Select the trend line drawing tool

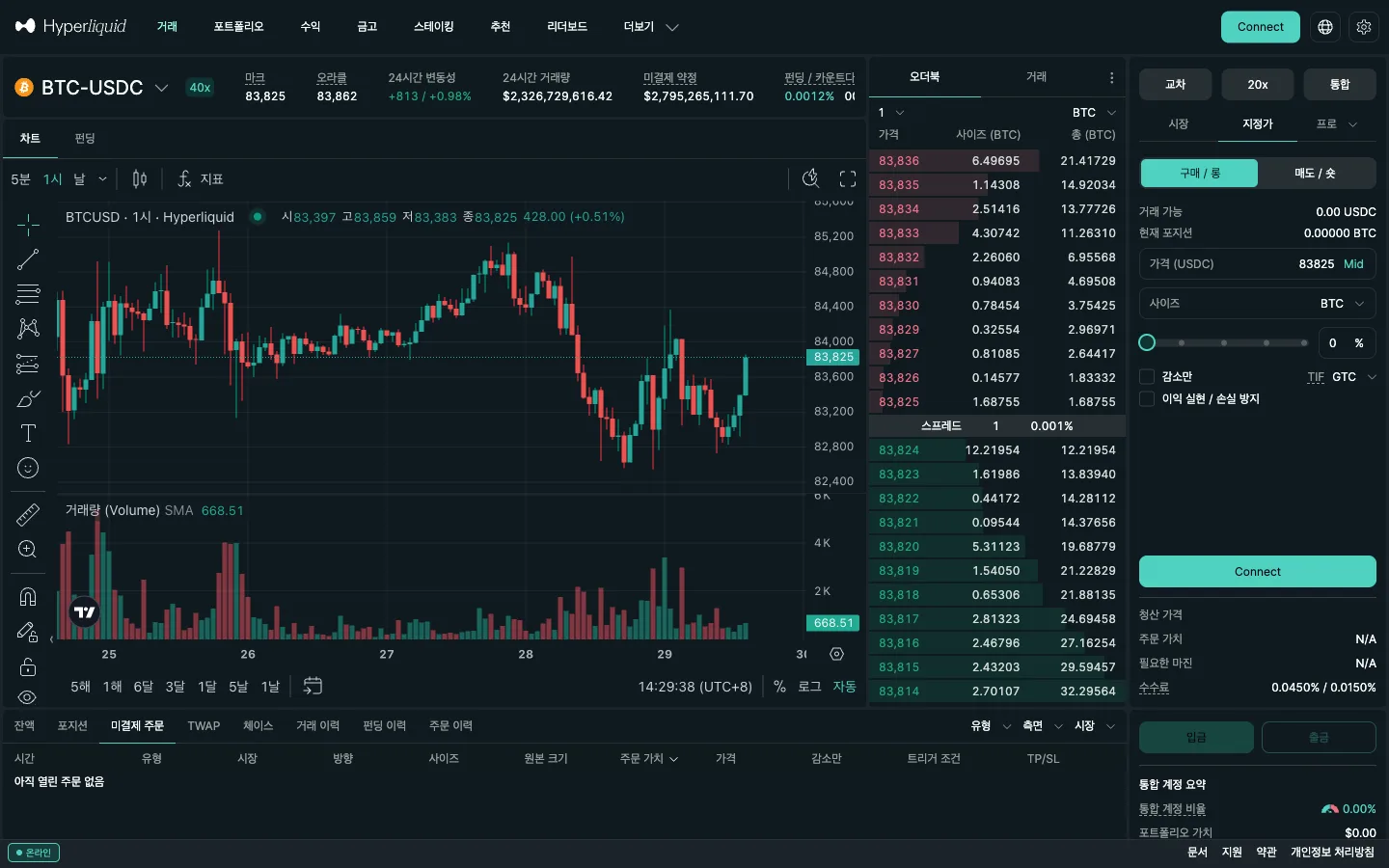pyautogui.click(x=28, y=259)
